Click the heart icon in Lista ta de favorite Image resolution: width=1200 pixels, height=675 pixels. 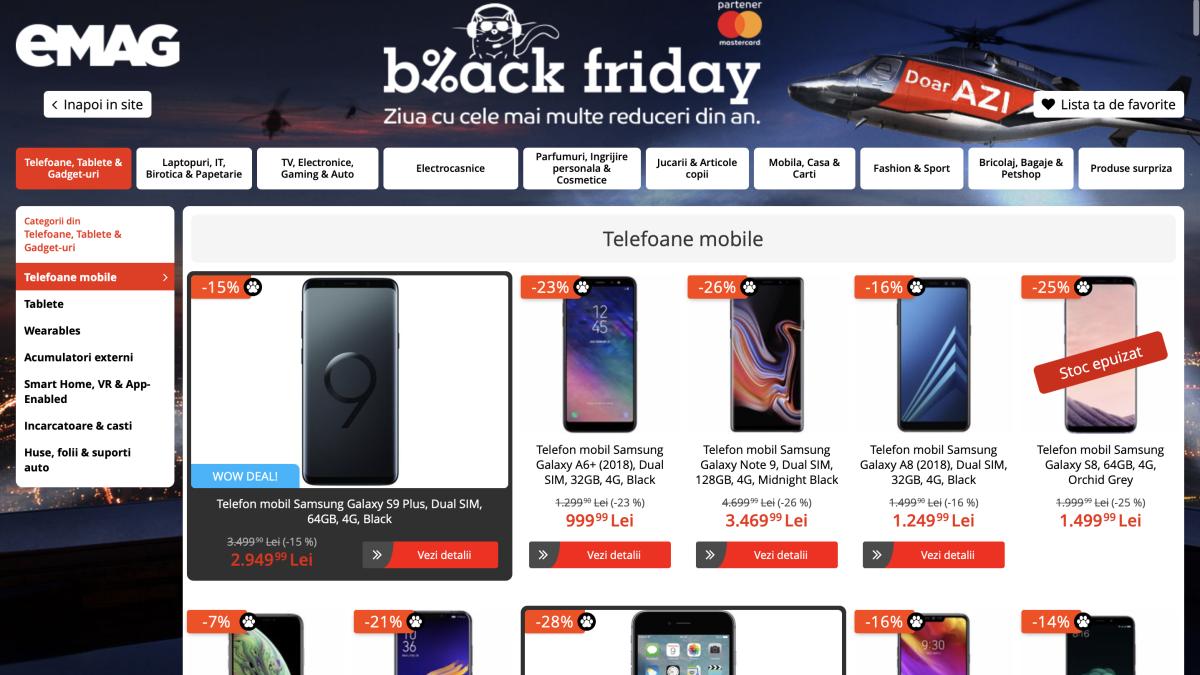1048,104
